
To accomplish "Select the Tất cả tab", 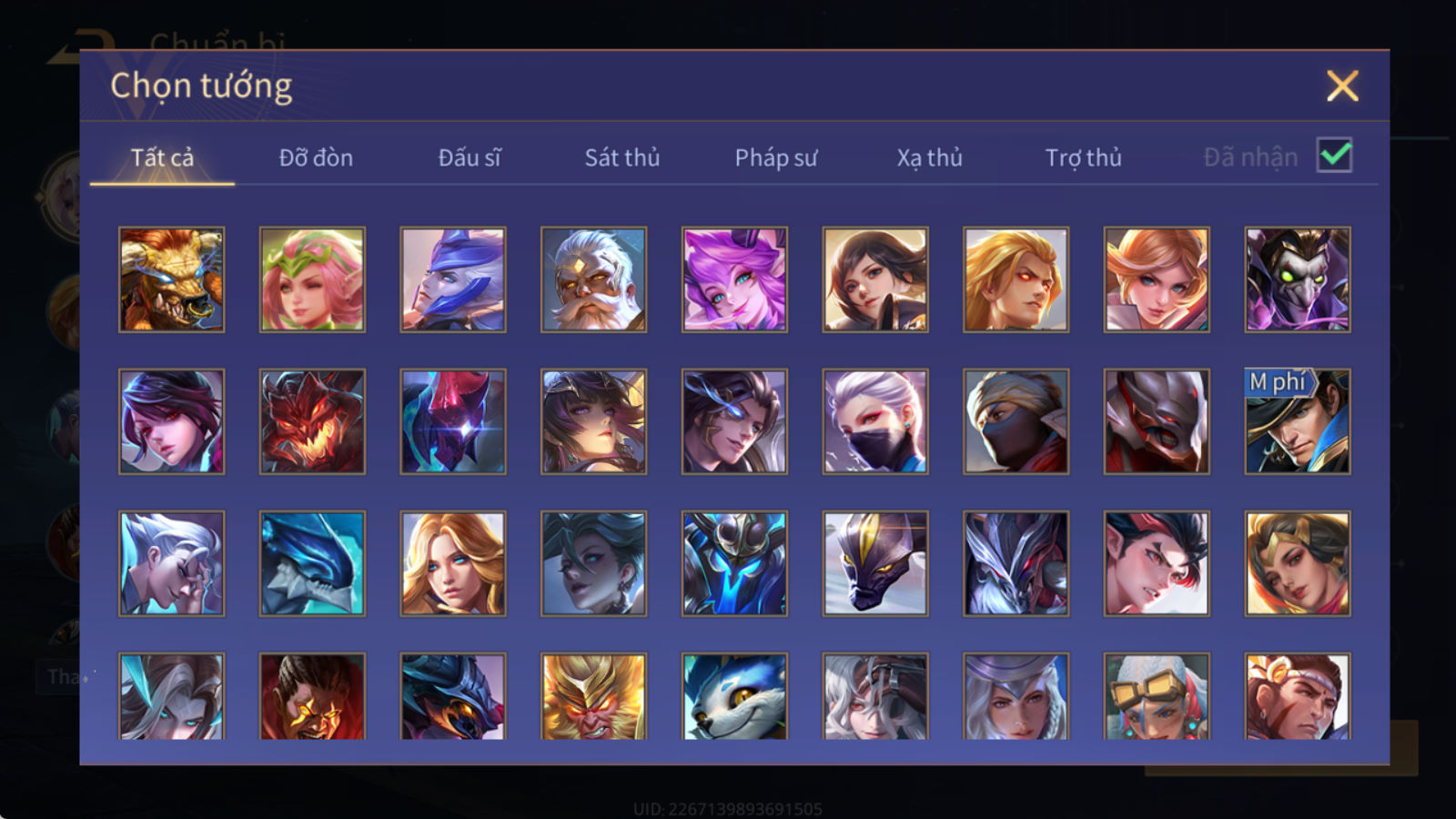I will point(162,157).
